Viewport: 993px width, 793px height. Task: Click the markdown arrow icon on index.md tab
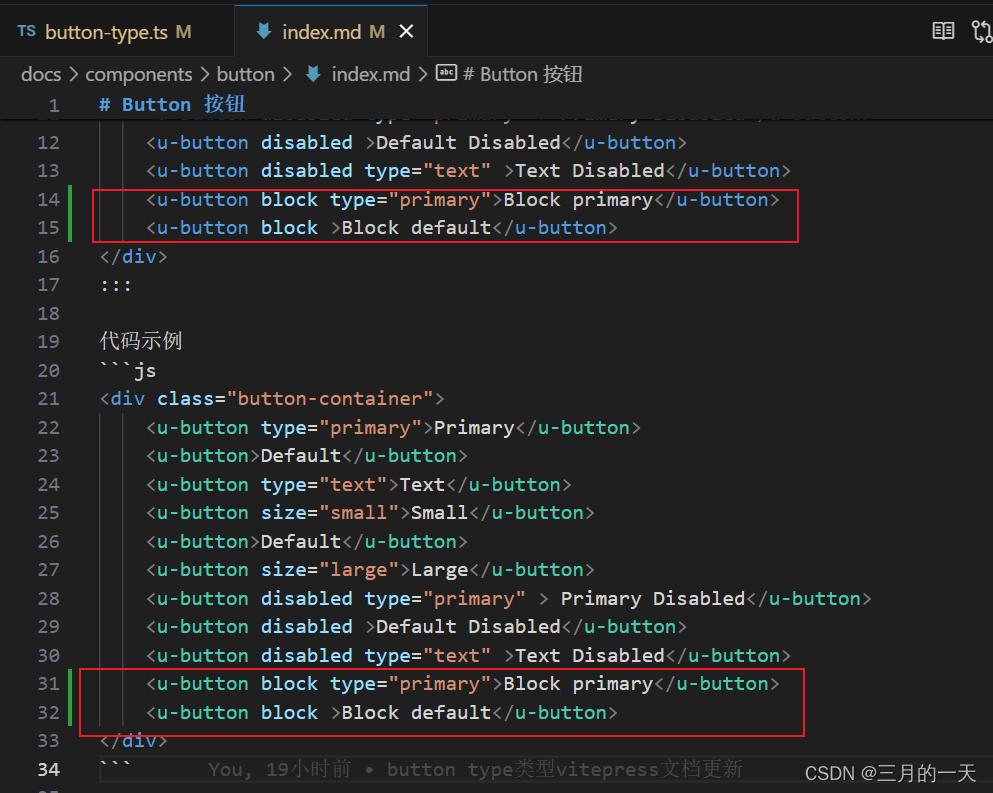tap(263, 31)
